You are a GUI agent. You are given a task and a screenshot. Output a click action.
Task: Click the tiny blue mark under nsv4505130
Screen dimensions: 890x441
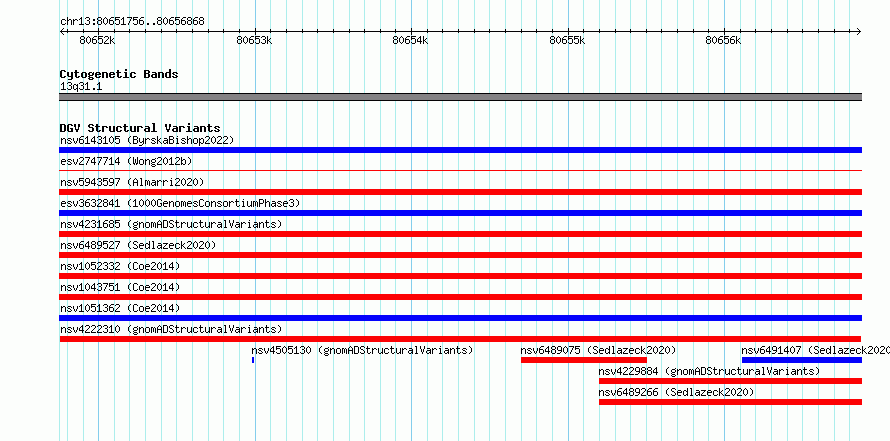(x=253, y=360)
